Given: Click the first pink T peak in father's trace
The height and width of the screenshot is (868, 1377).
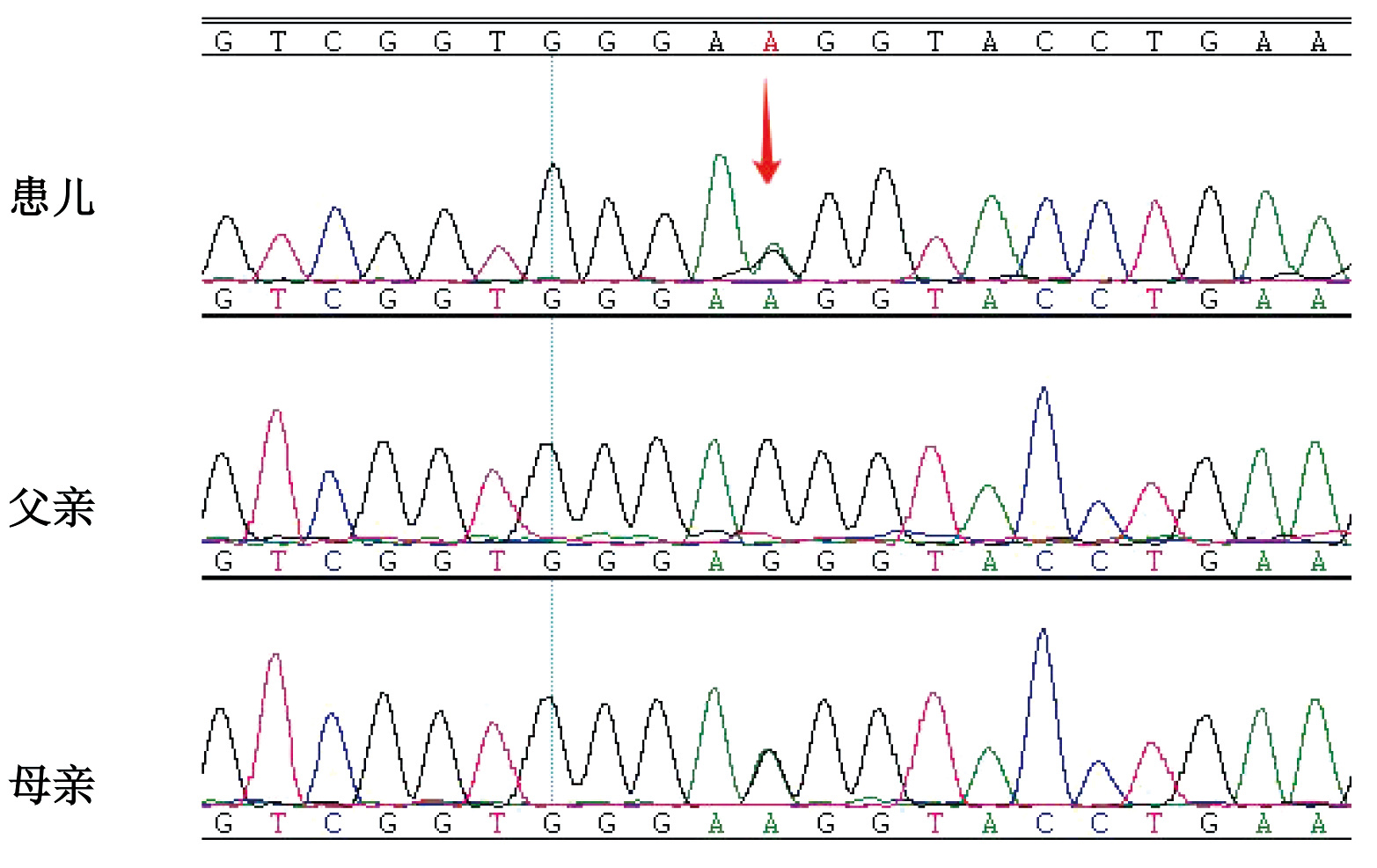Looking at the screenshot, I should (x=277, y=457).
